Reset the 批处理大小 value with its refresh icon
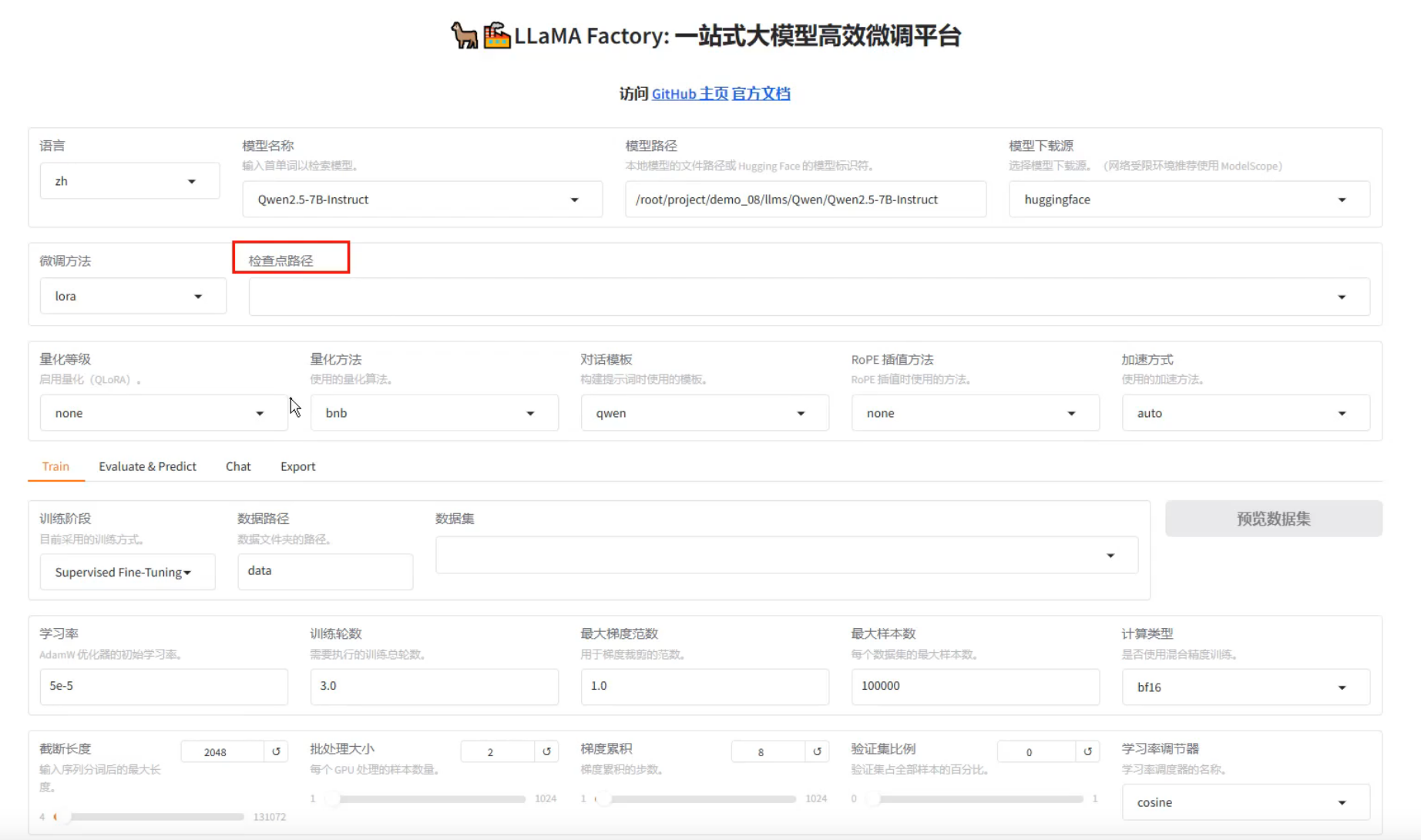 tap(546, 751)
